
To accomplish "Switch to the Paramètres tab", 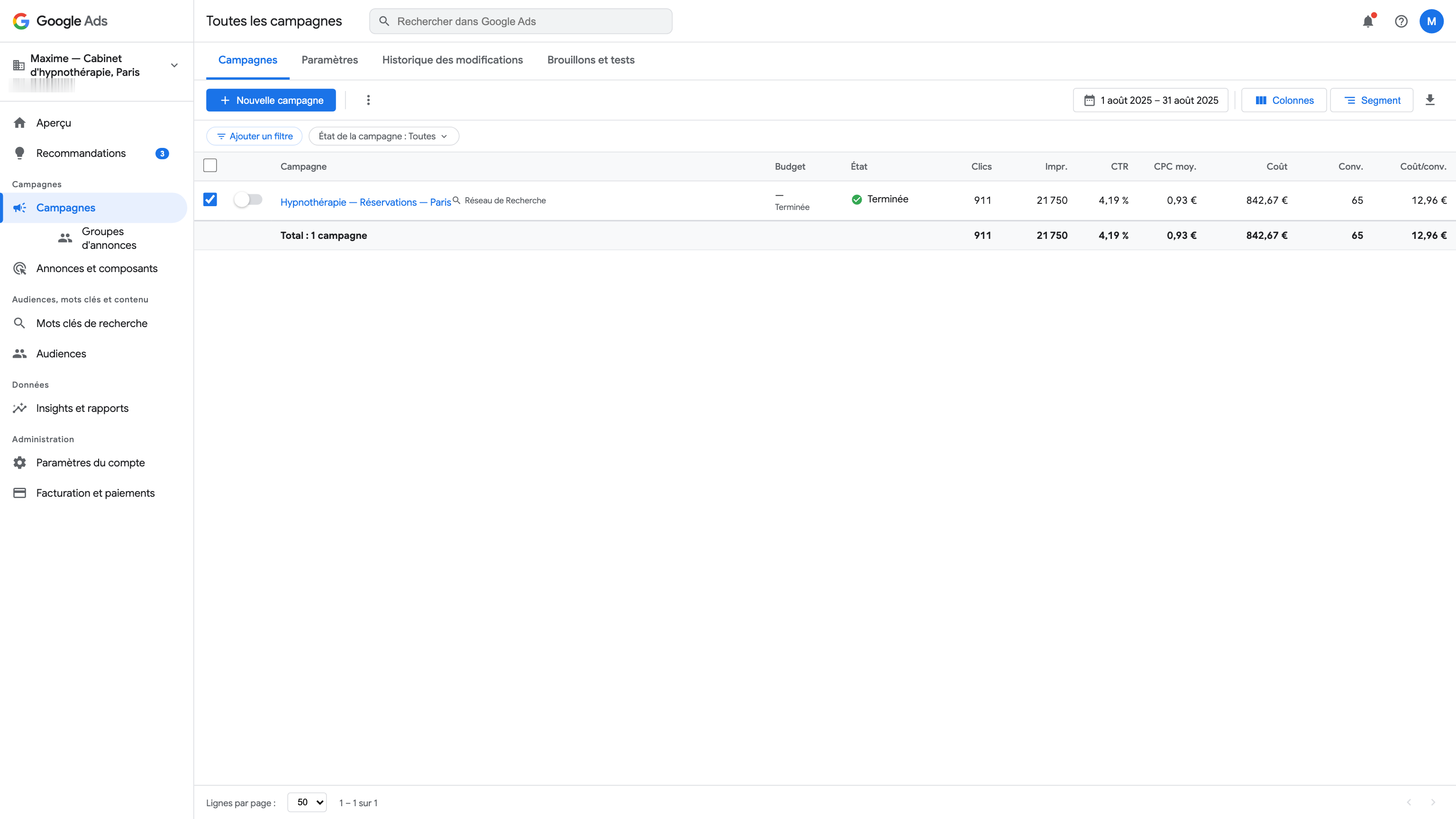I will point(329,60).
